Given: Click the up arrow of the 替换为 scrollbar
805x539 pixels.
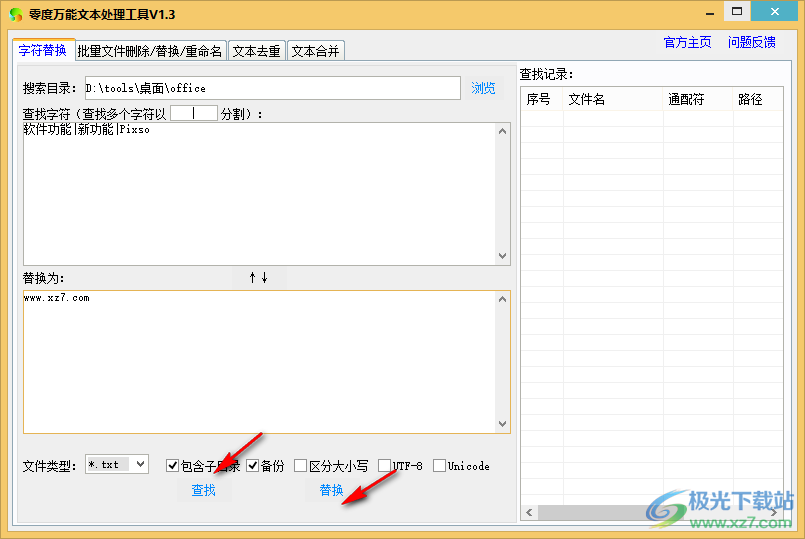Looking at the screenshot, I should 503,299.
